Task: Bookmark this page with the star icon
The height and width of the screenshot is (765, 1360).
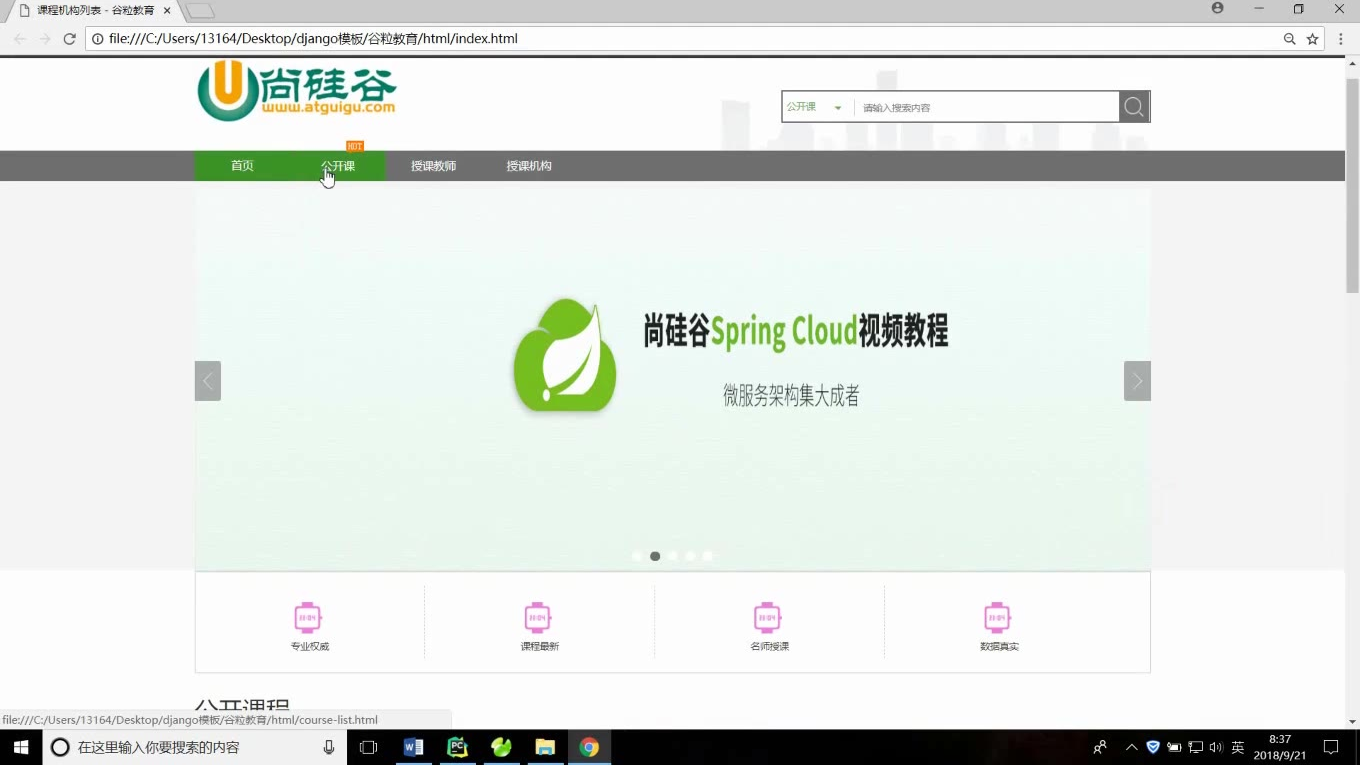Action: point(1313,39)
